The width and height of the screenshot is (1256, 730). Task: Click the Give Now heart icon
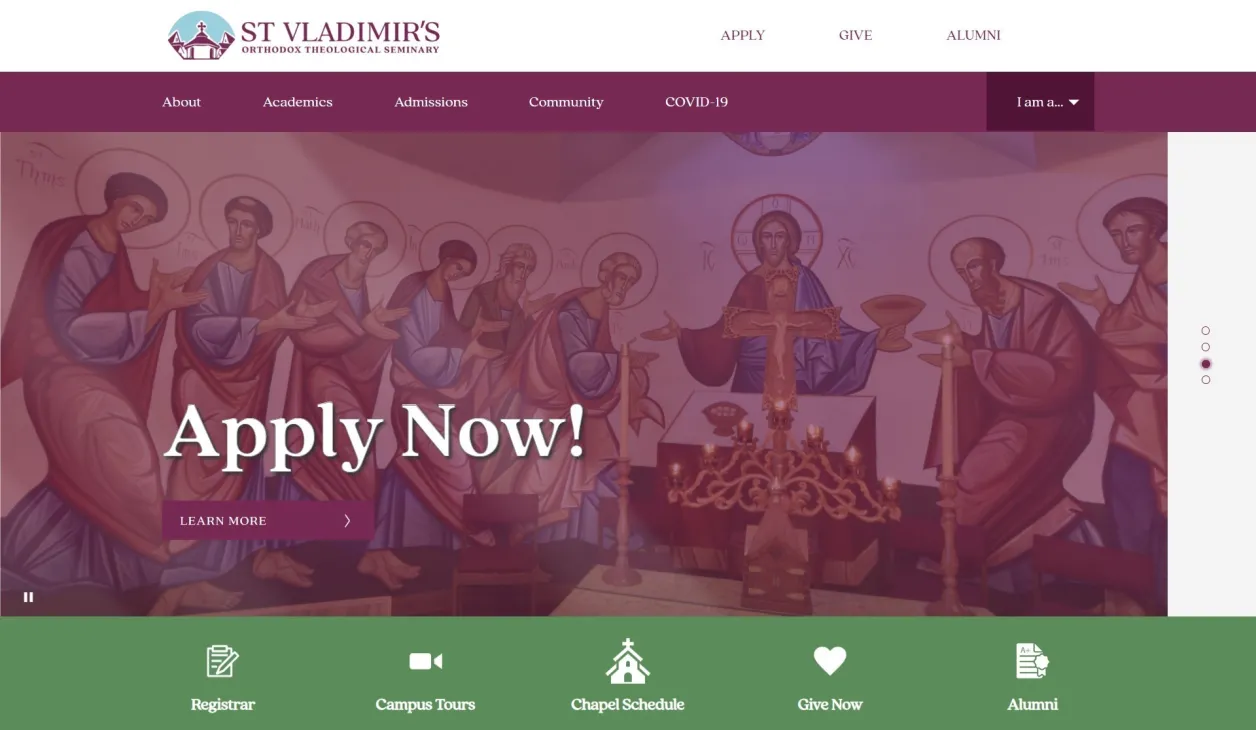tap(830, 661)
